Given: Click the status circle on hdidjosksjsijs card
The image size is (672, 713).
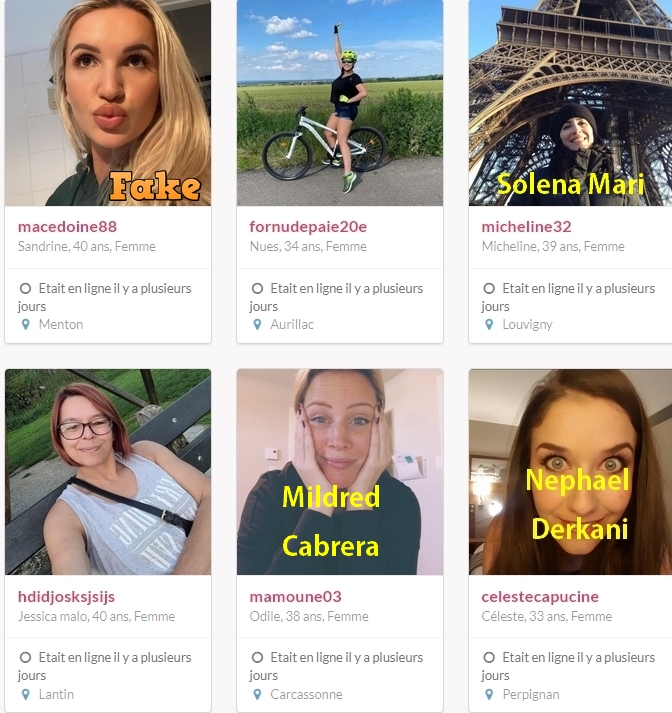Looking at the screenshot, I should coord(25,658).
